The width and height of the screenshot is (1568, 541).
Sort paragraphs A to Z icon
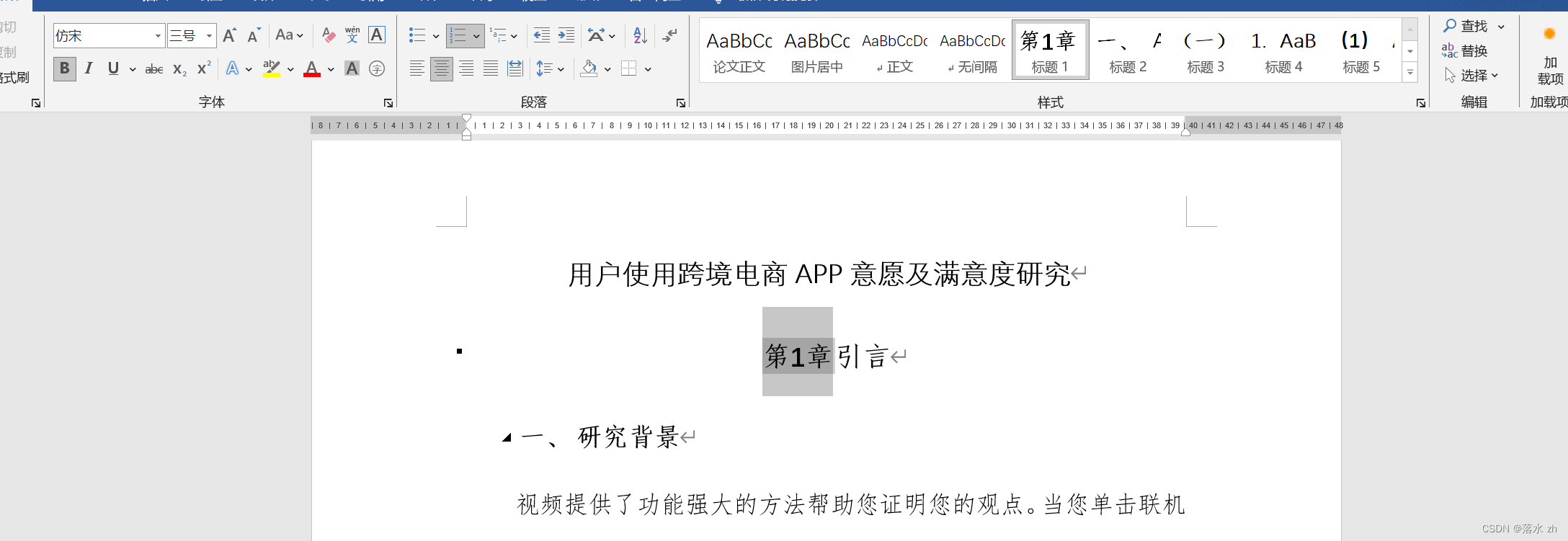[x=640, y=35]
